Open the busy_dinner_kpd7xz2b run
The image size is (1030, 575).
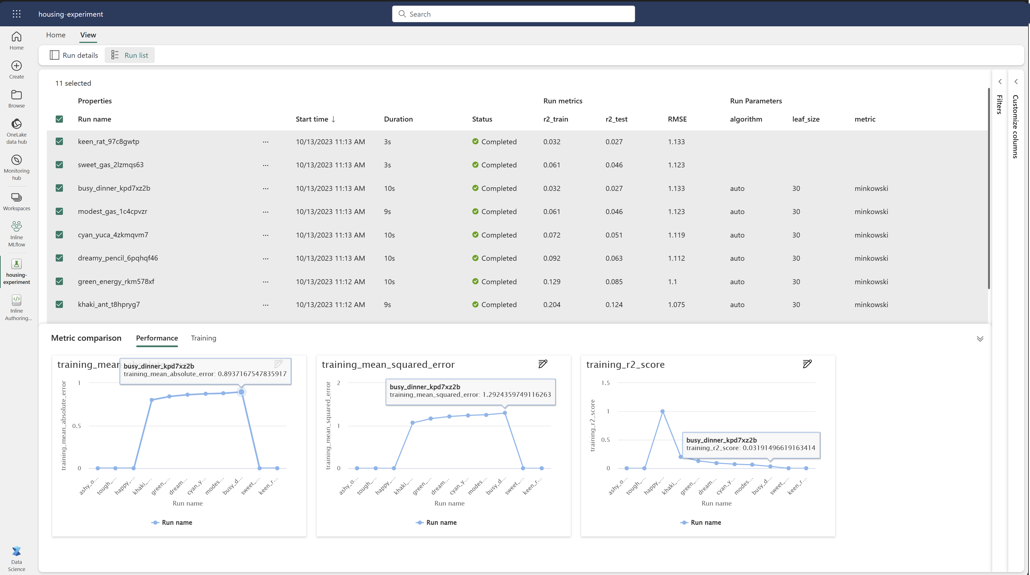pyautogui.click(x=114, y=188)
